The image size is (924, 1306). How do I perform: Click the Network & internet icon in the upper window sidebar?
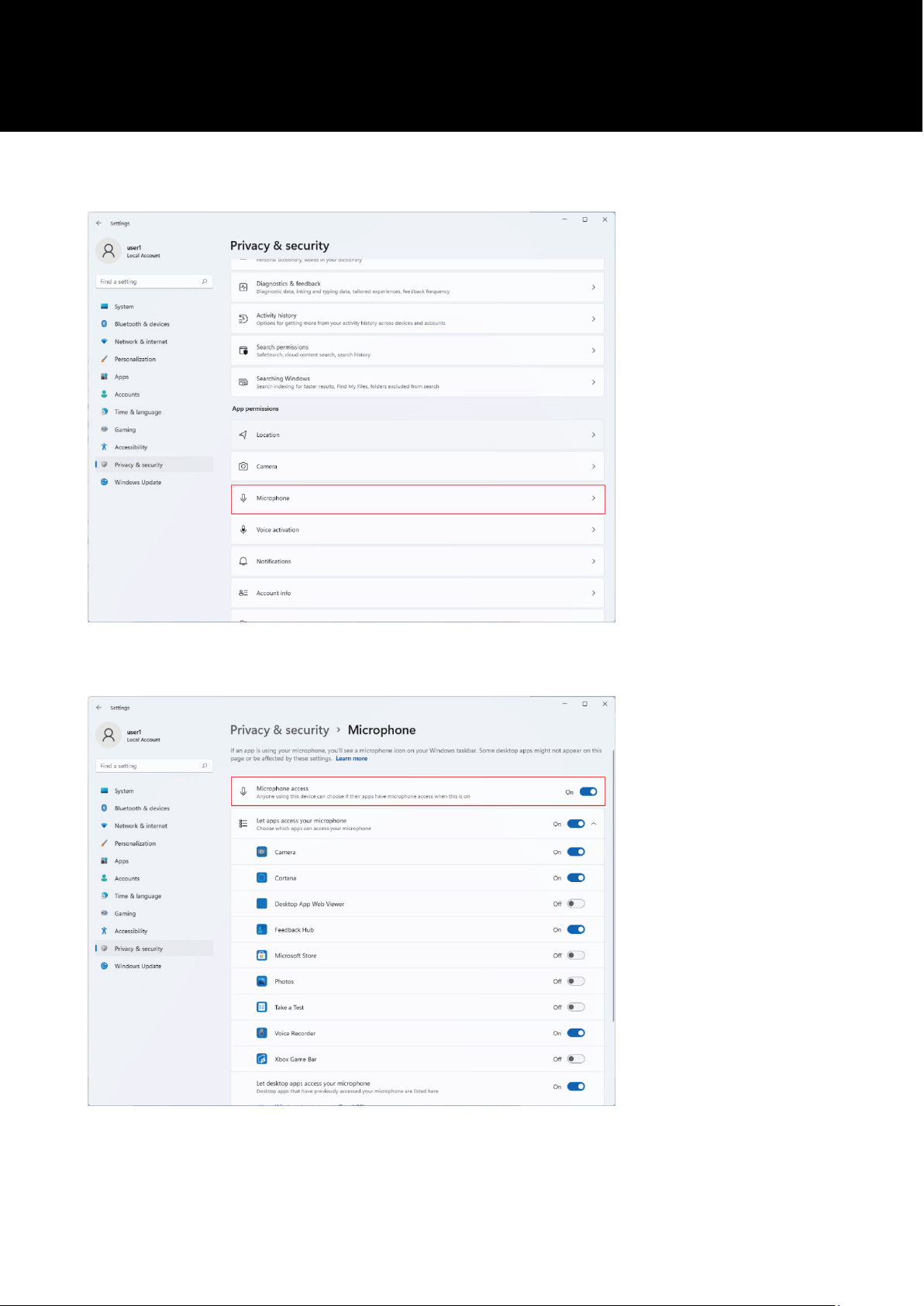click(104, 342)
